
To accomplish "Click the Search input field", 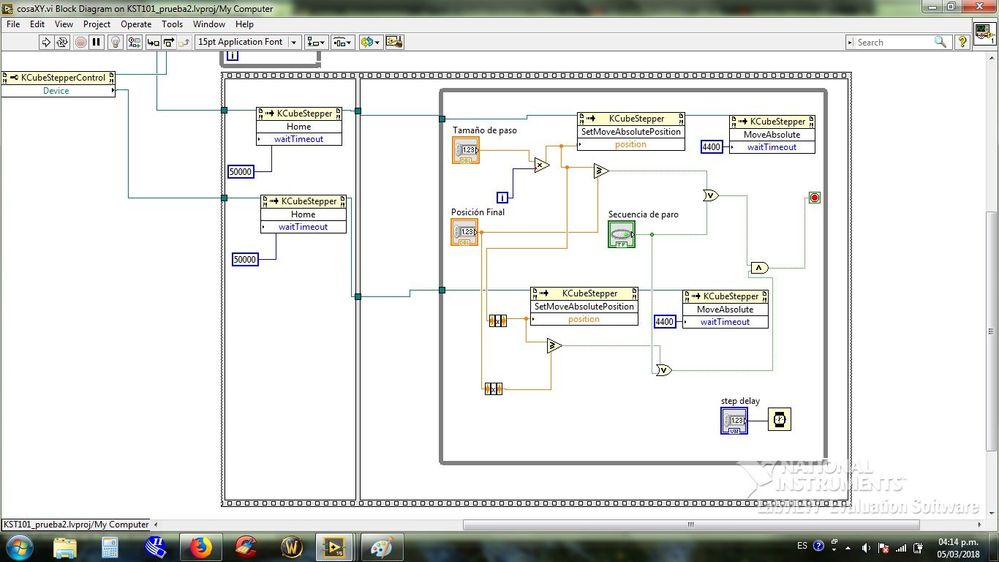I will pos(892,42).
